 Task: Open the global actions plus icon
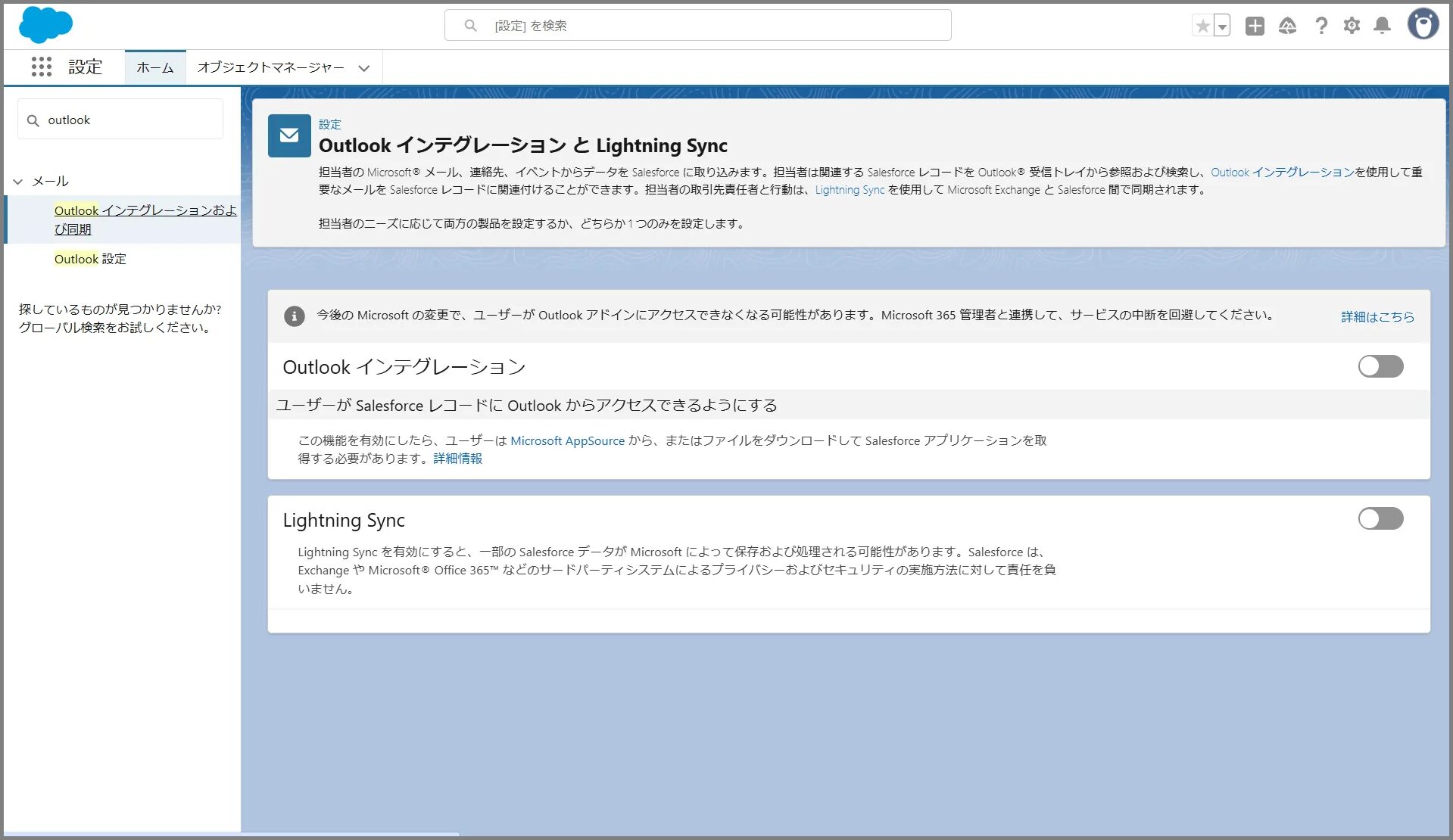(1255, 26)
